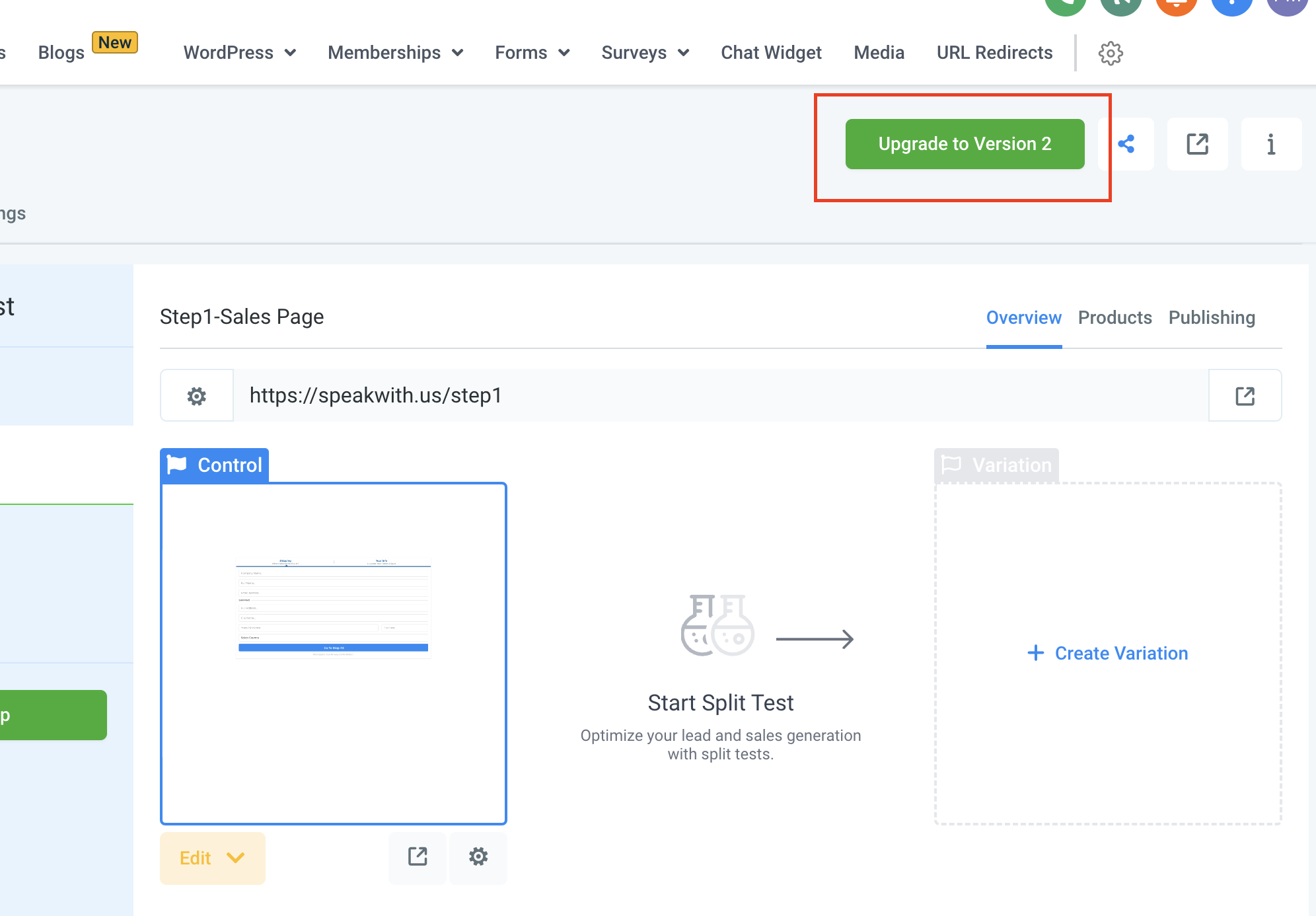The width and height of the screenshot is (1316, 916).
Task: Select the Control page thumbnail
Action: click(x=334, y=653)
